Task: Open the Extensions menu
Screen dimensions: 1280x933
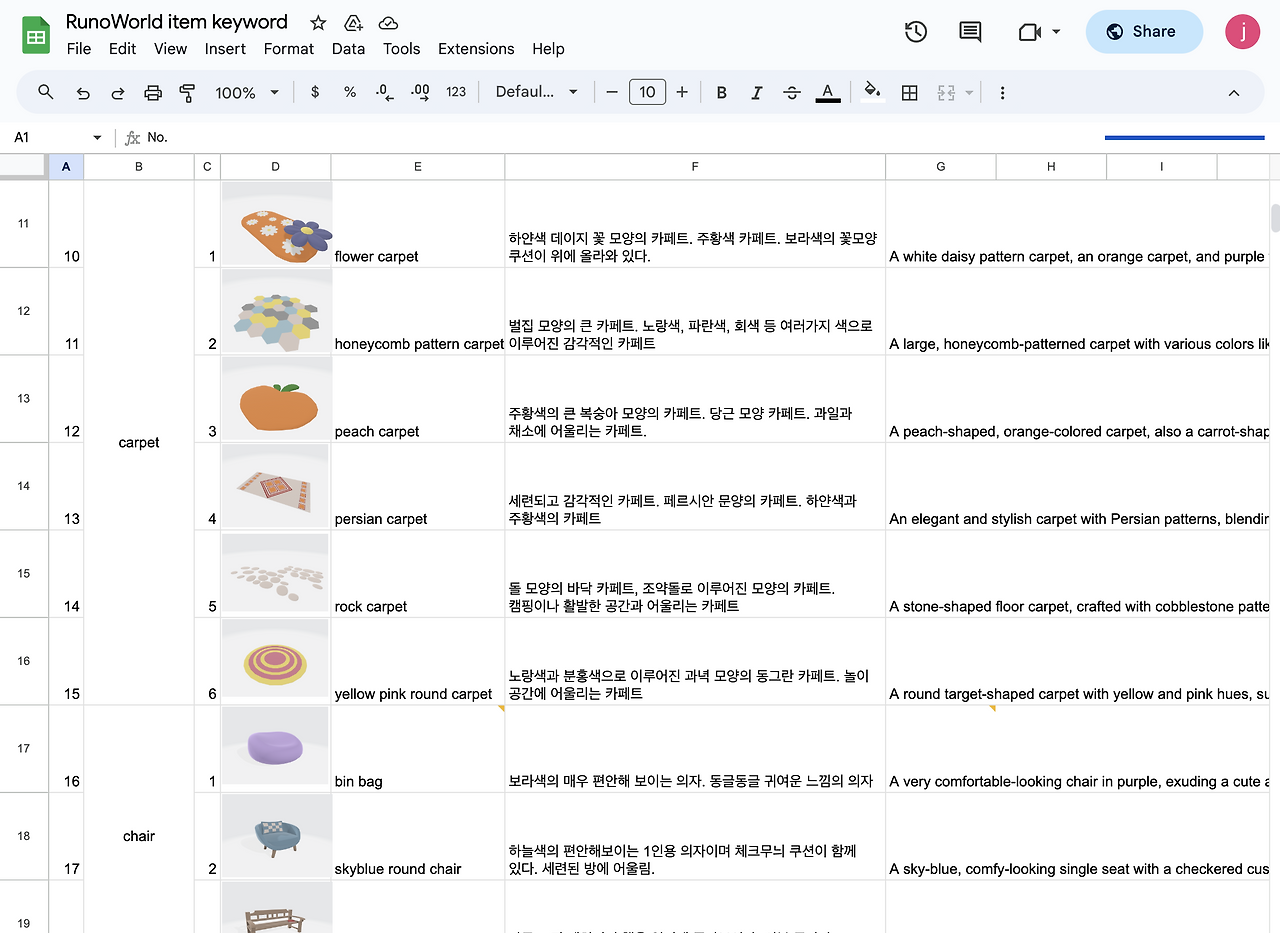Action: pyautogui.click(x=476, y=48)
